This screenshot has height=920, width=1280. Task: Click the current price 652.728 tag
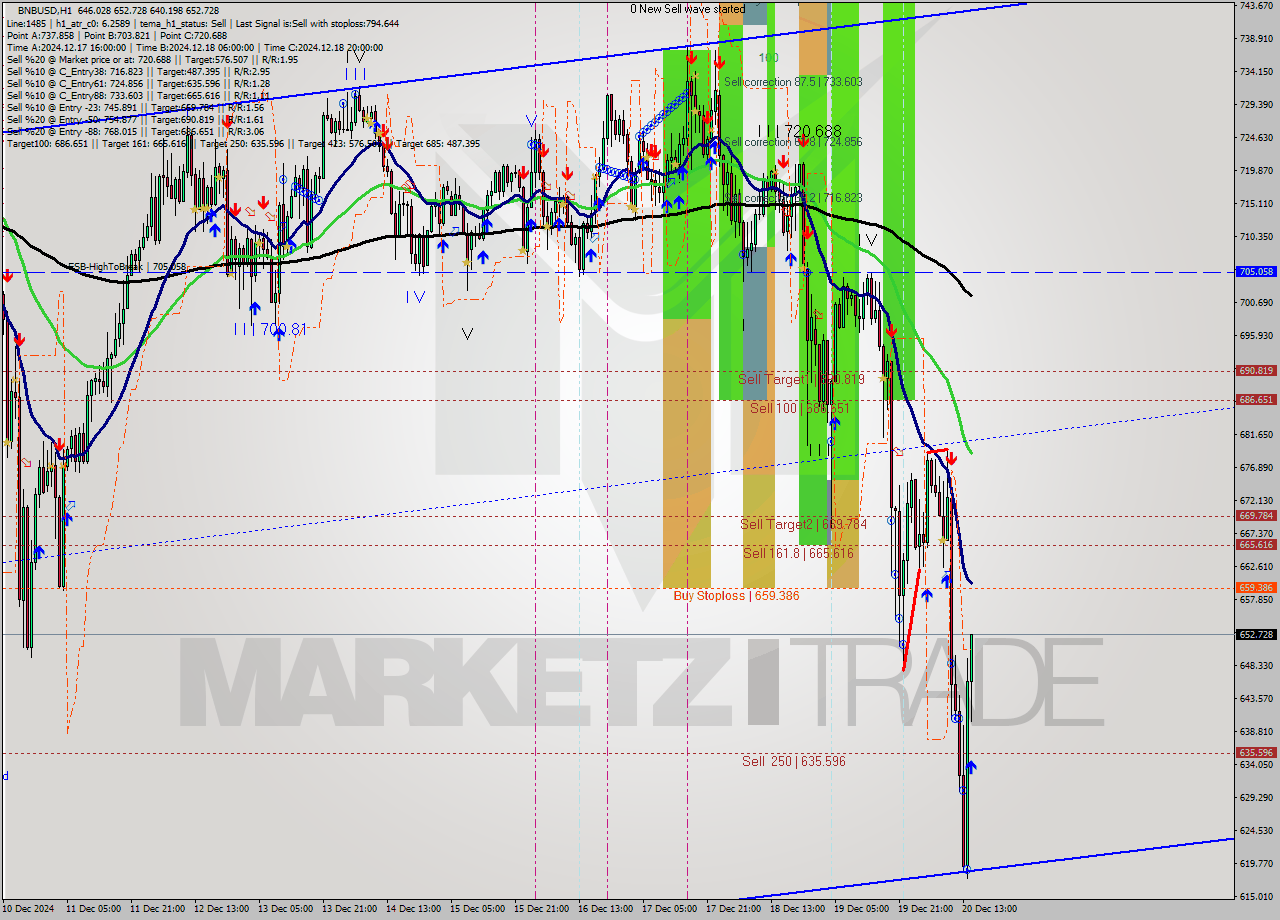[1256, 634]
